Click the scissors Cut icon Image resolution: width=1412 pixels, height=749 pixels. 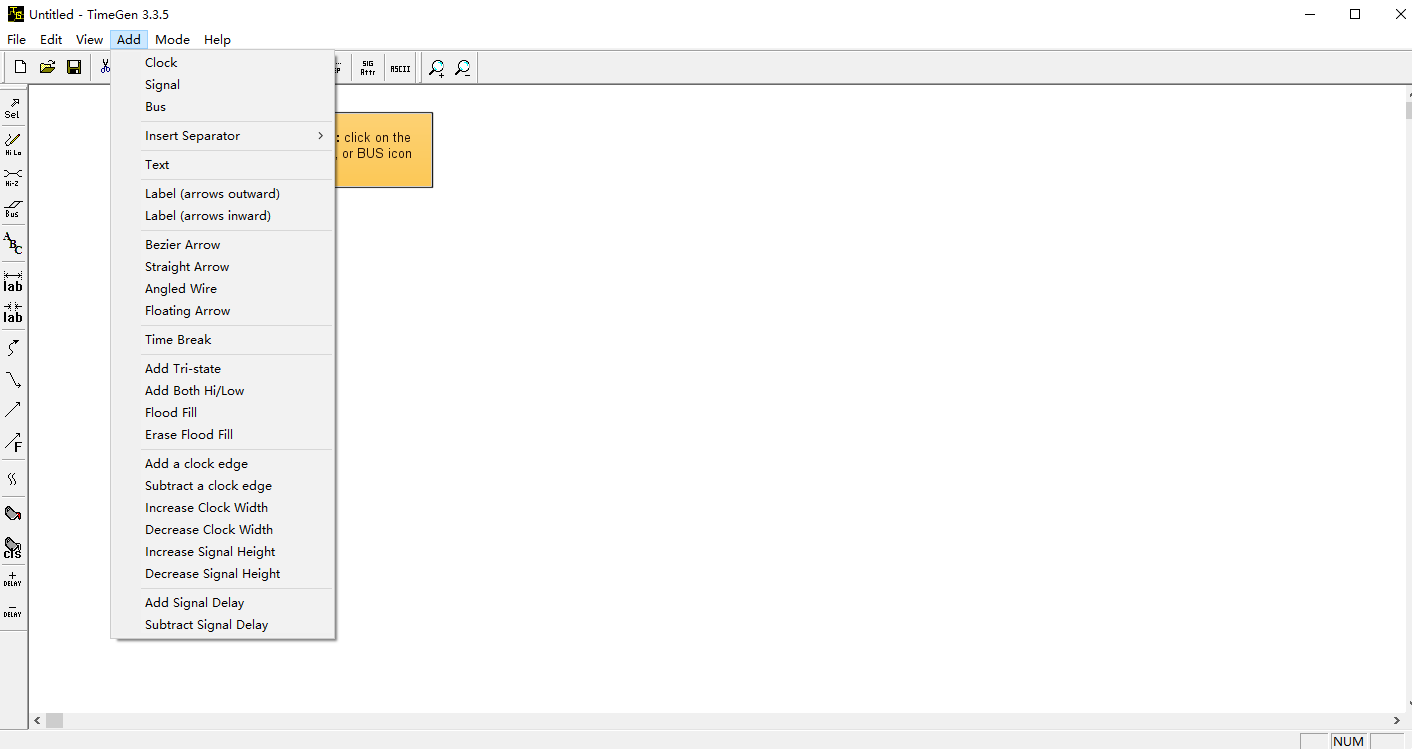coord(103,67)
